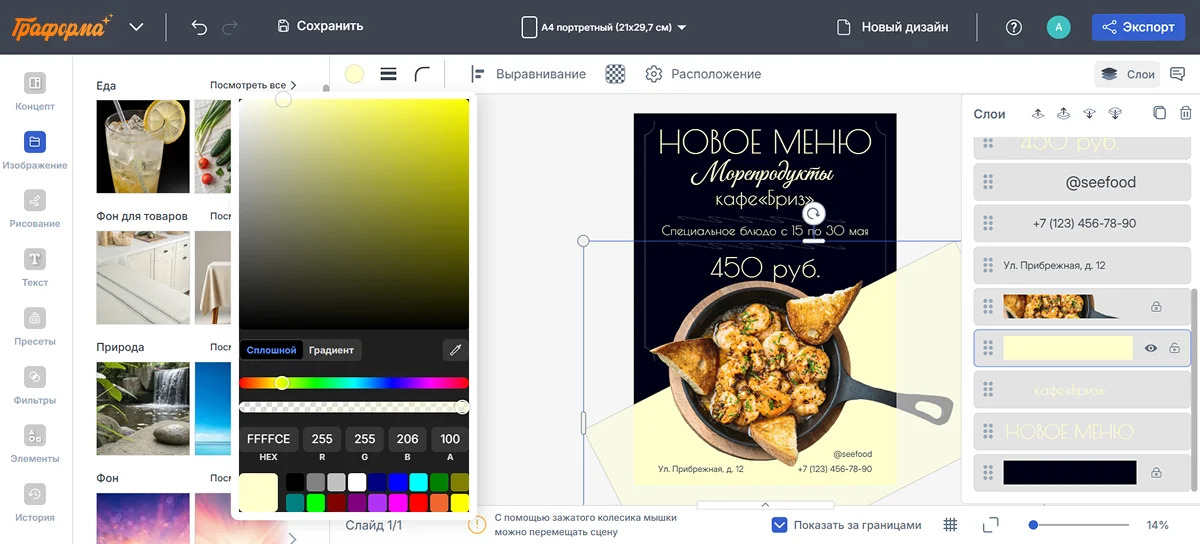Open the Расположение menu

point(703,74)
